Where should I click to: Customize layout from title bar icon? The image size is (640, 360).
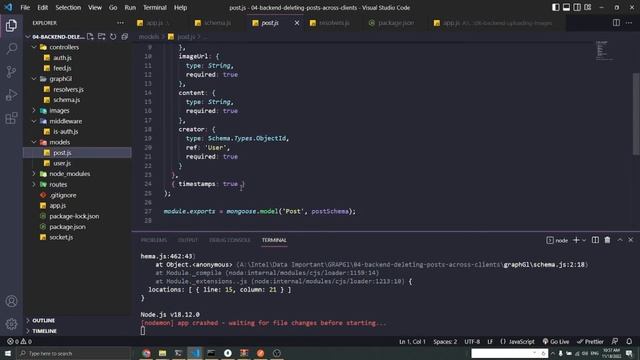588,7
